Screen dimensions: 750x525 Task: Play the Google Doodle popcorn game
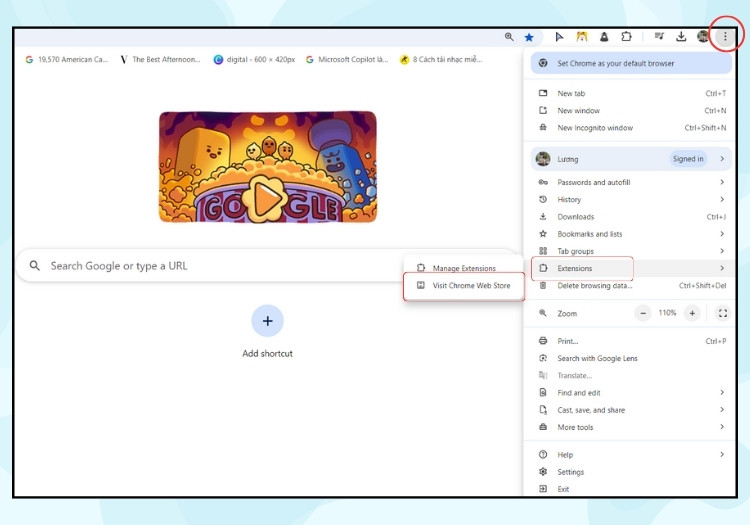(x=267, y=198)
